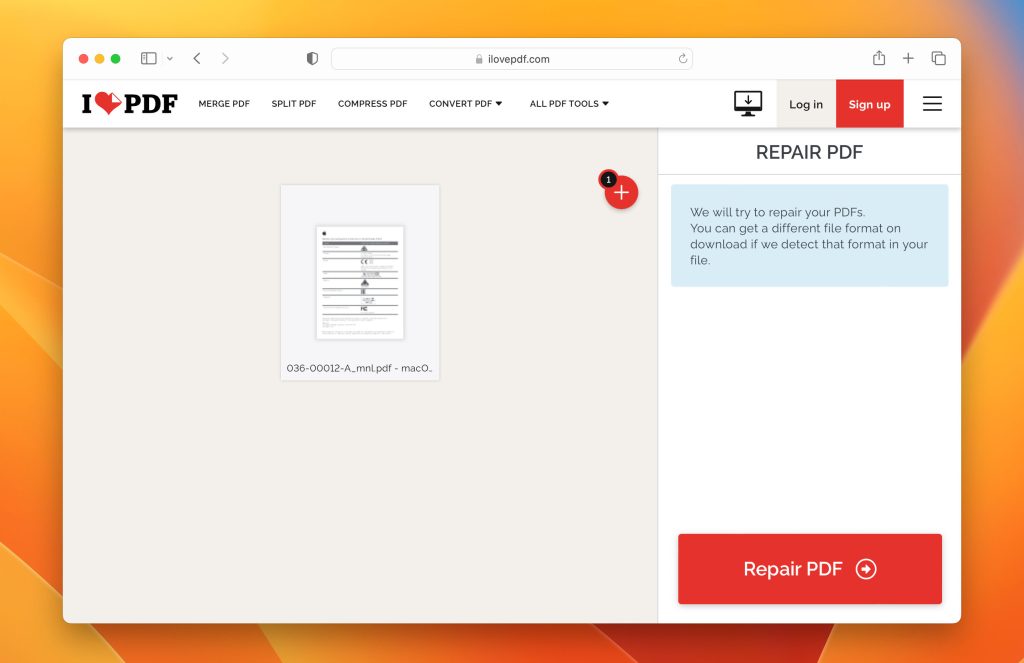The height and width of the screenshot is (663, 1024).
Task: Click the REPAIR PDF heading
Action: tap(809, 152)
